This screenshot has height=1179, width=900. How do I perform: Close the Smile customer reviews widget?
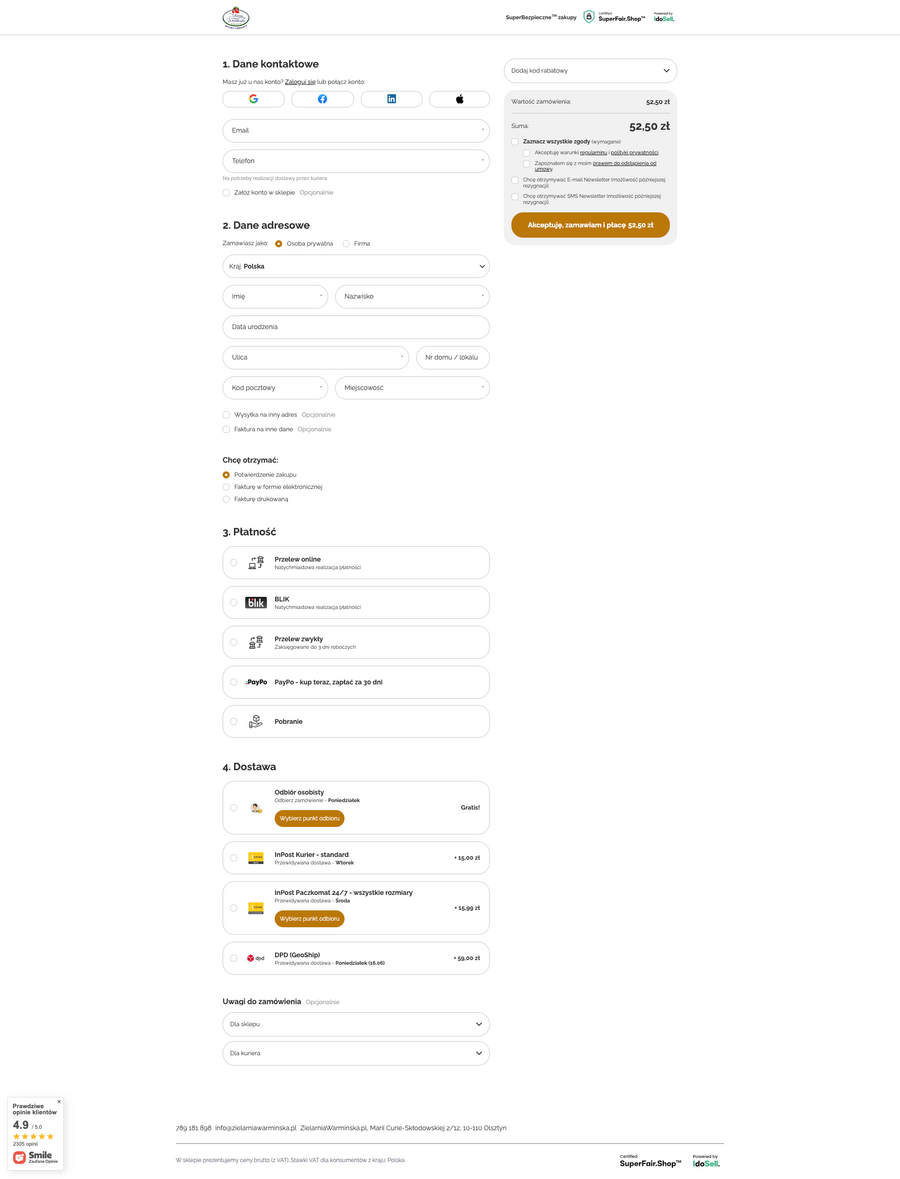pyautogui.click(x=59, y=1101)
